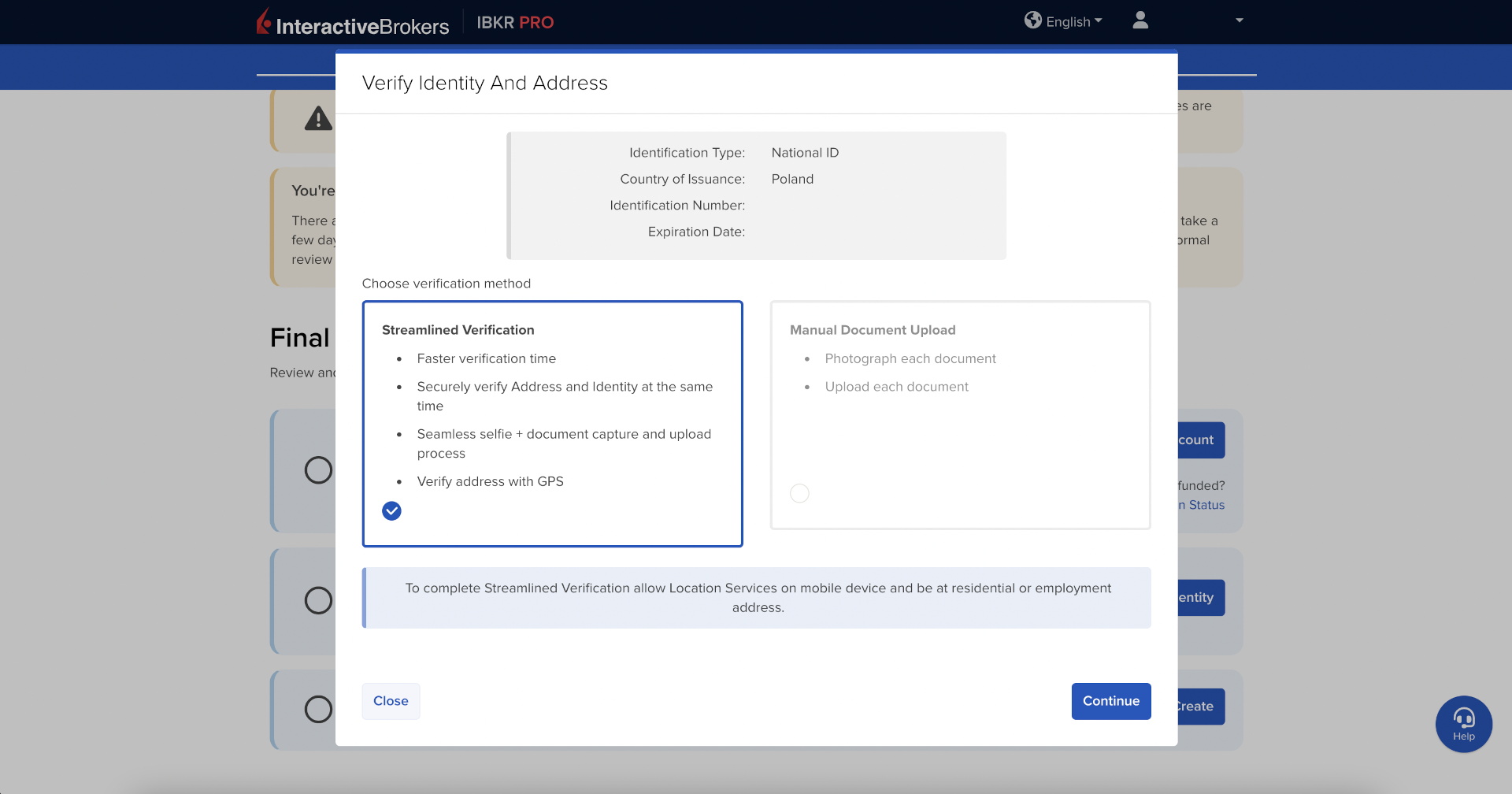Select the Streamlined Verification checkmark

click(391, 511)
